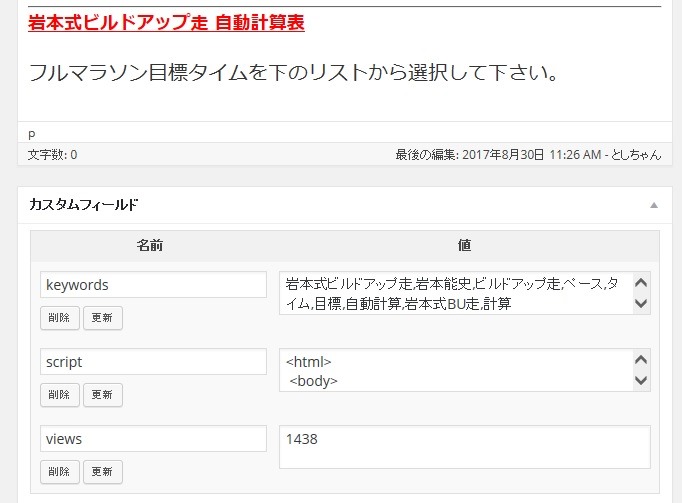
Task: Click up arrow in keywords value box
Action: pos(641,283)
